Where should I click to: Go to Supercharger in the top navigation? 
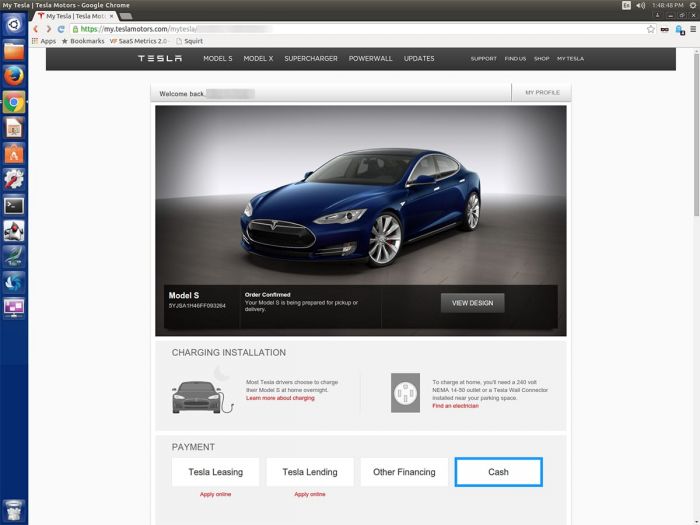[310, 59]
